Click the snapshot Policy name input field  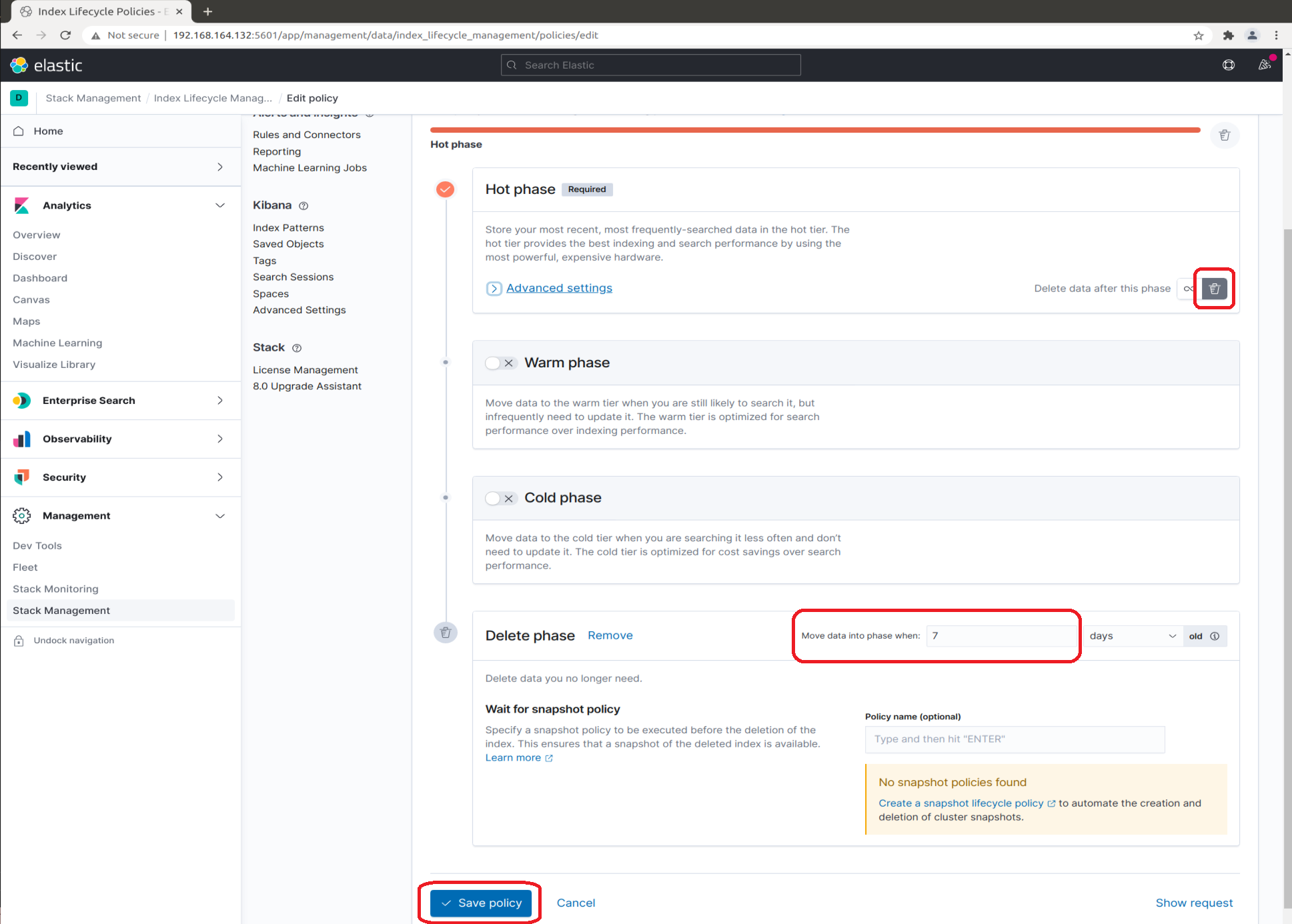pos(1014,739)
